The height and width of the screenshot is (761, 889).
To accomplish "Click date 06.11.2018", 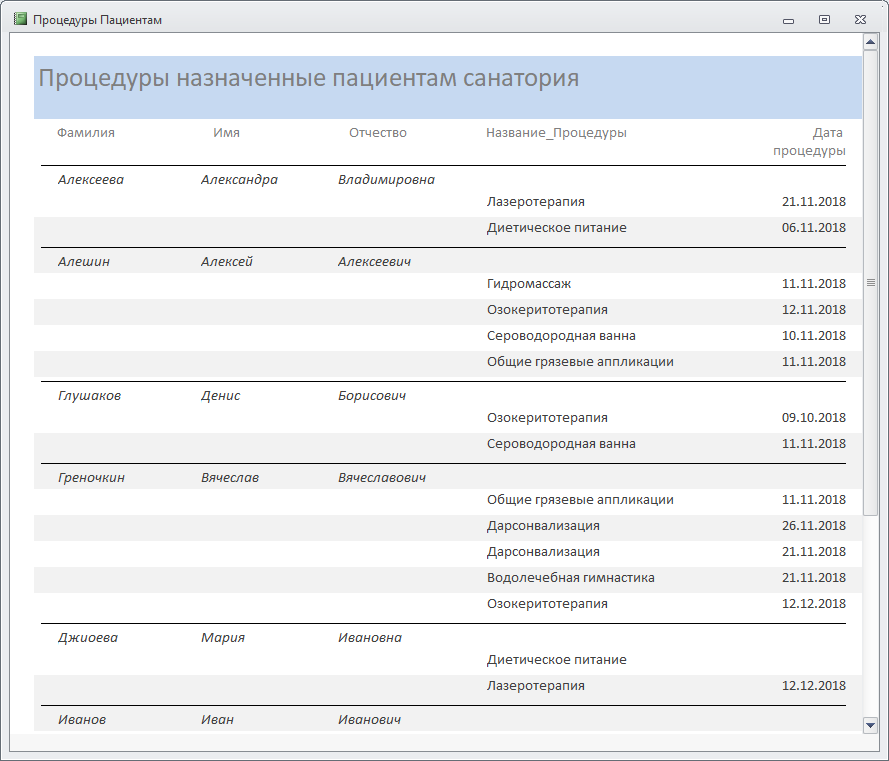I will tap(814, 228).
